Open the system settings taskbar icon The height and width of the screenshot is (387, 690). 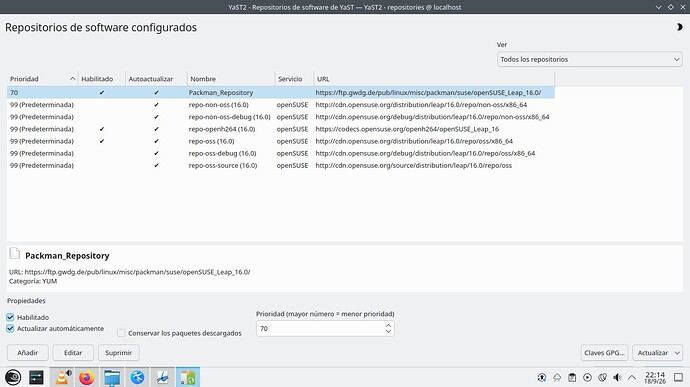(36, 377)
